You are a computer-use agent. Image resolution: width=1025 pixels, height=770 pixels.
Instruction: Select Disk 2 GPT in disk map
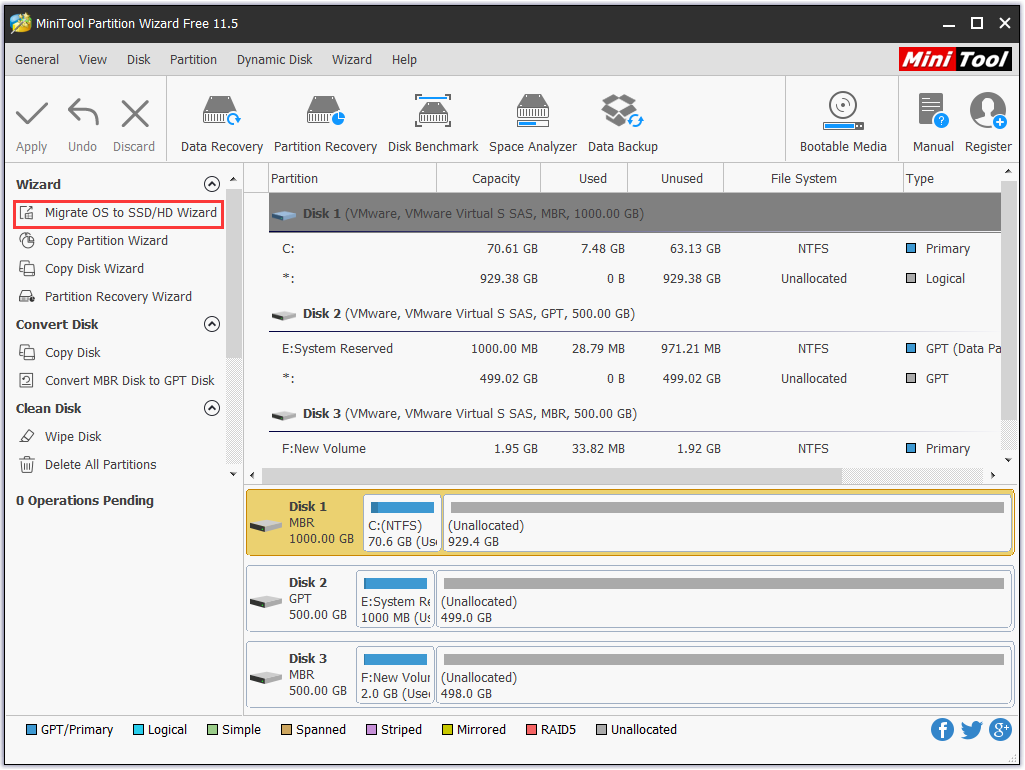301,599
